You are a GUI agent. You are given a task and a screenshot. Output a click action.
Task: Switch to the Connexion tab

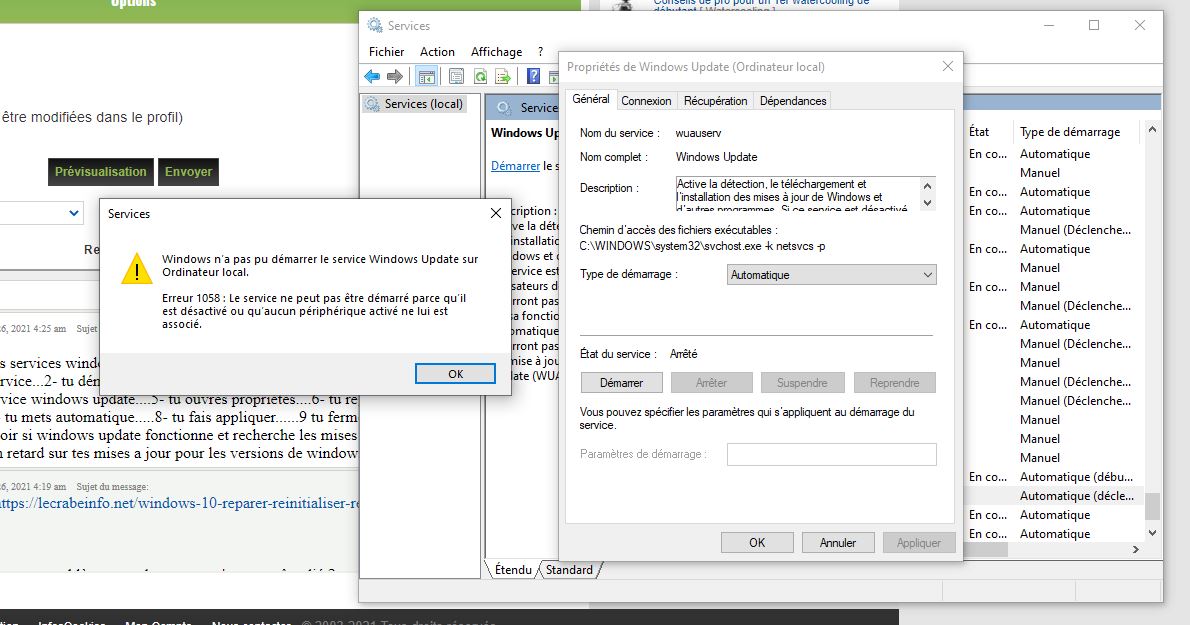(x=646, y=101)
